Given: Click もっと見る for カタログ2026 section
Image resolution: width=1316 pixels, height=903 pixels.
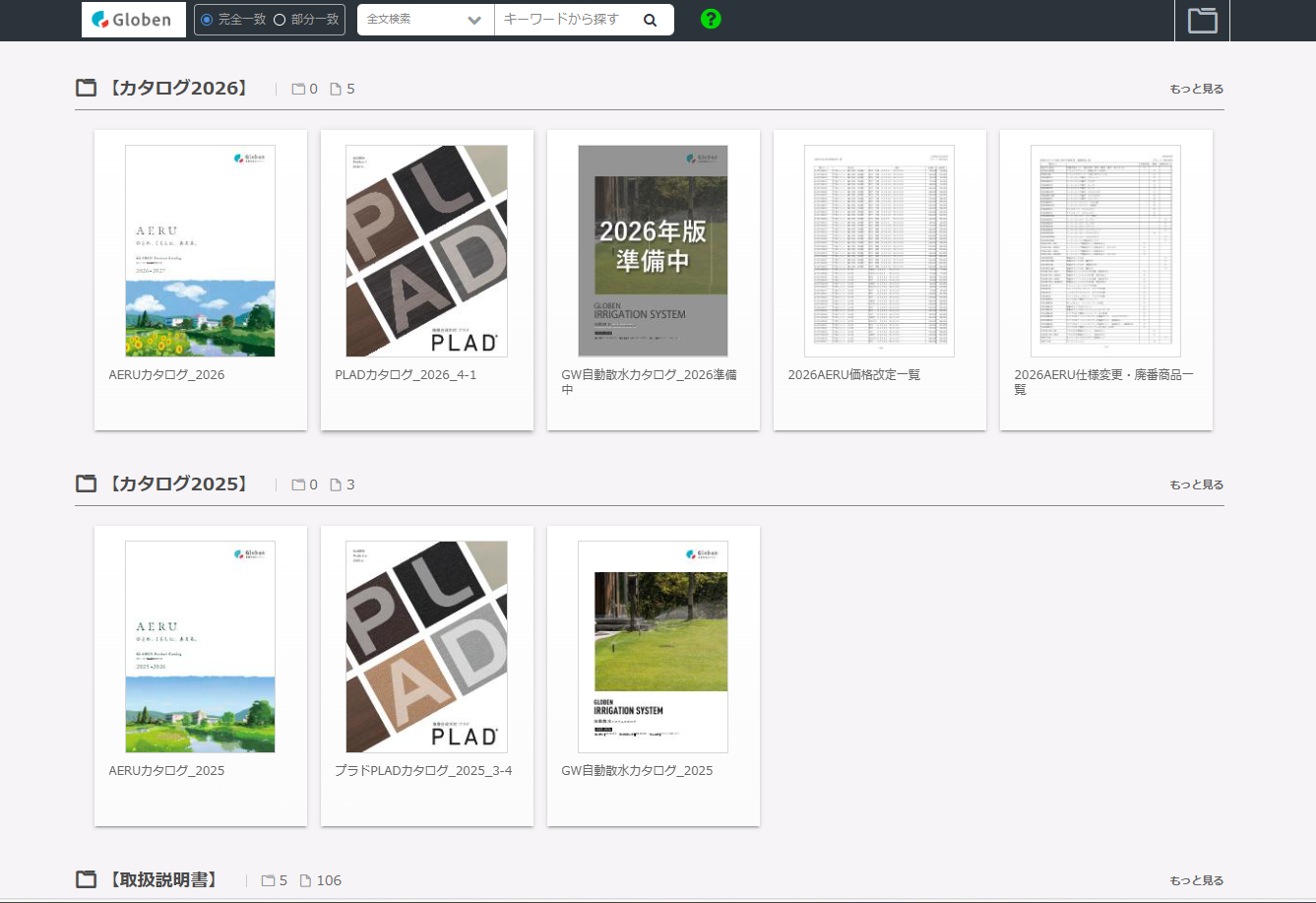Looking at the screenshot, I should click(1196, 89).
